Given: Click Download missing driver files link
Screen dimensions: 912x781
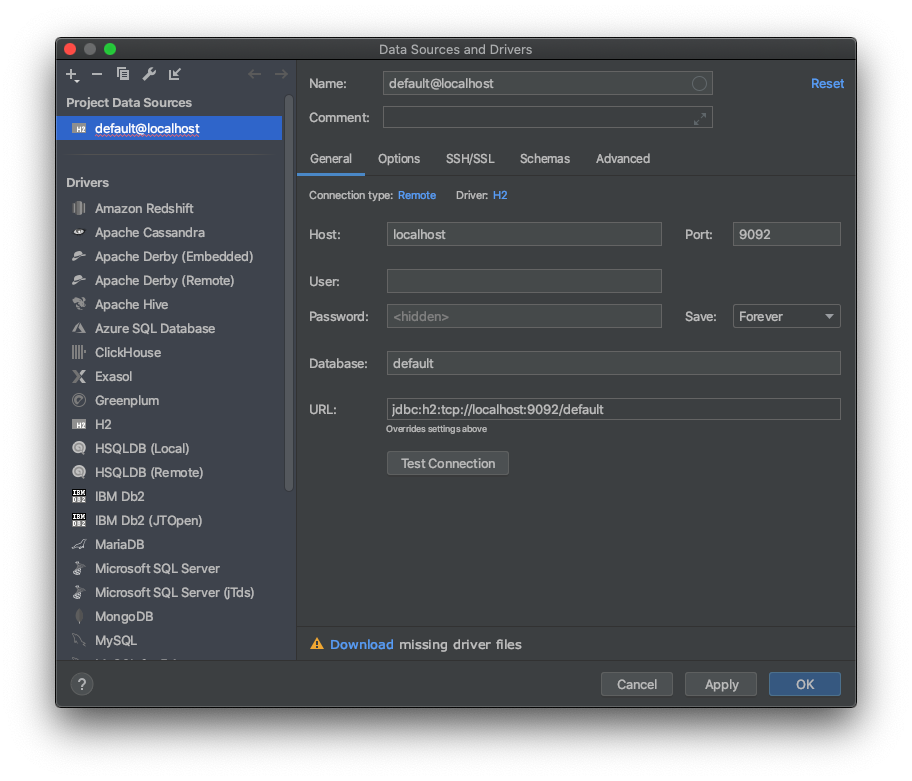Looking at the screenshot, I should 362,644.
